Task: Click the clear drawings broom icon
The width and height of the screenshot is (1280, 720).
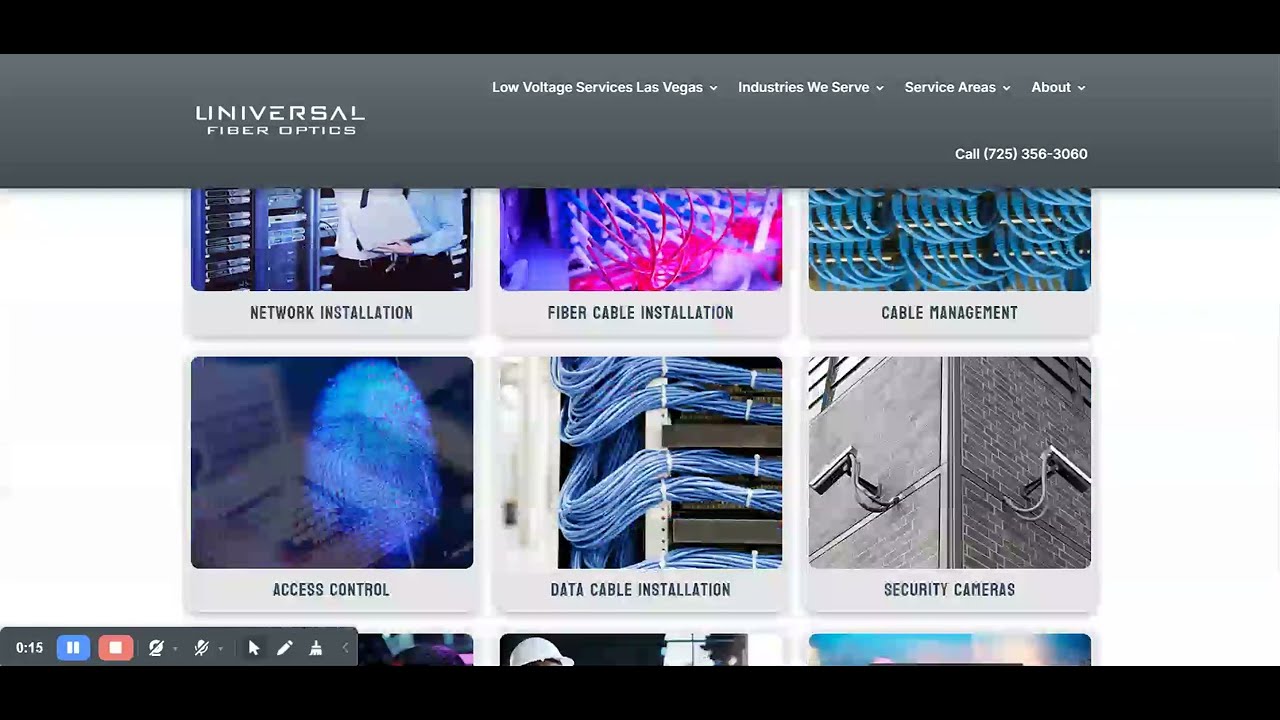Action: click(x=316, y=648)
